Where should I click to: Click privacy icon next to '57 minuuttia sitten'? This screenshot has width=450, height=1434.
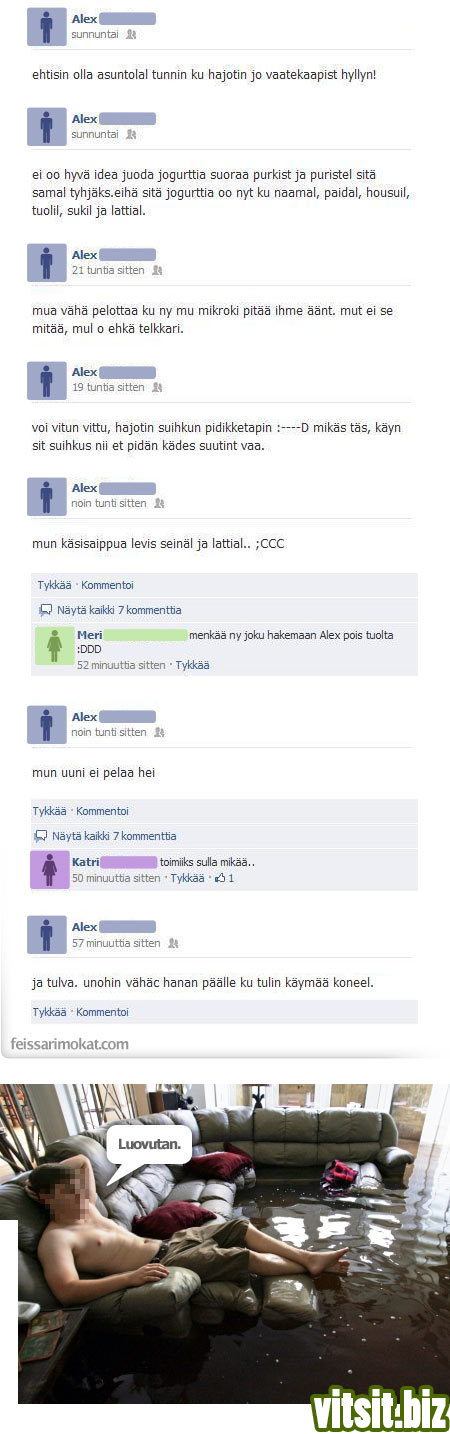pyautogui.click(x=173, y=943)
